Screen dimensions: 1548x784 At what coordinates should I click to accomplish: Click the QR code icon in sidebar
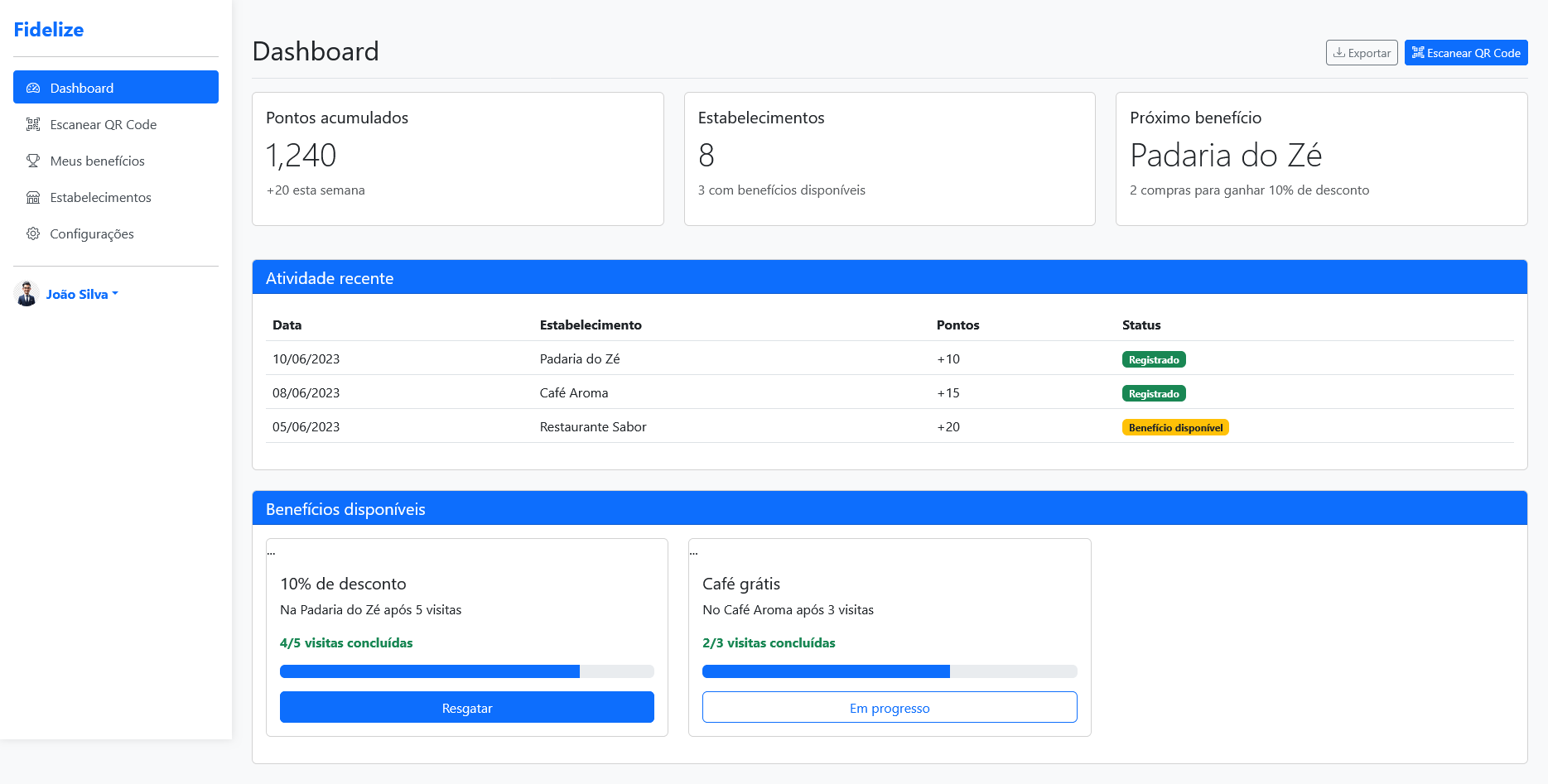33,124
